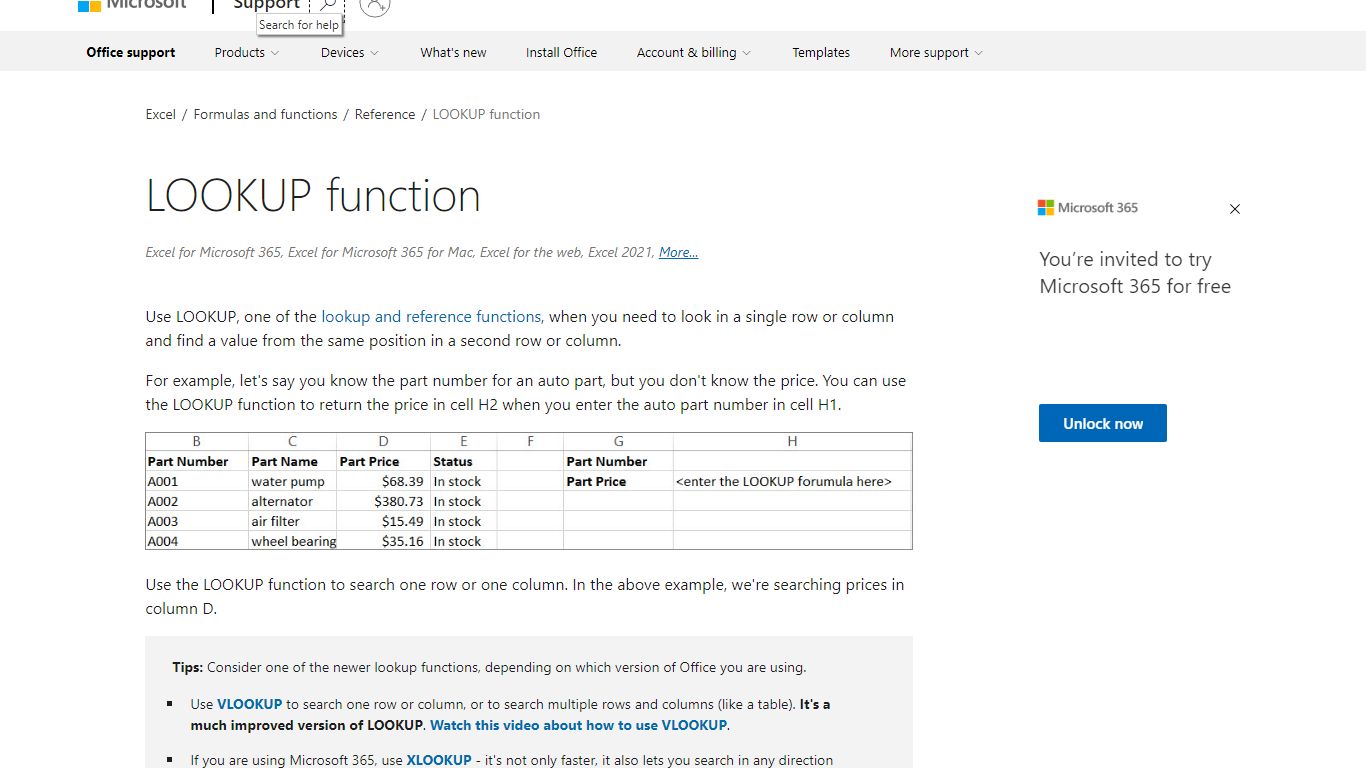Open the lookup and reference functions link
The height and width of the screenshot is (768, 1366).
coord(431,316)
